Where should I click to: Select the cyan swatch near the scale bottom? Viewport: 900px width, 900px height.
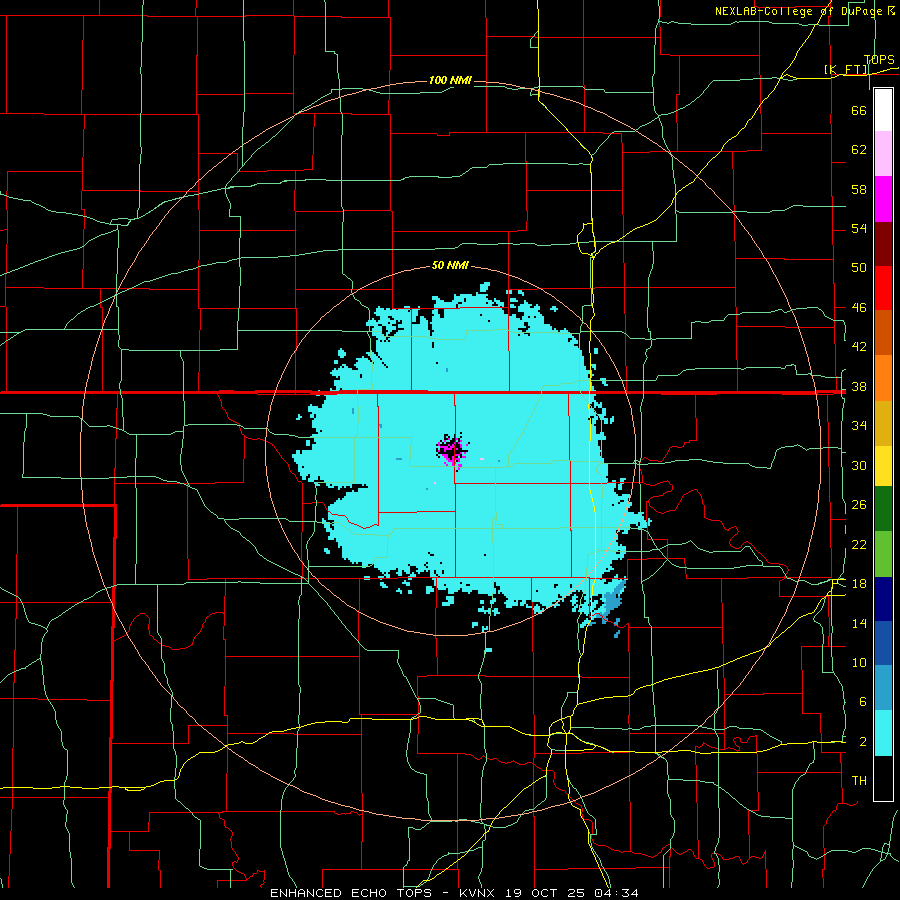pos(883,733)
